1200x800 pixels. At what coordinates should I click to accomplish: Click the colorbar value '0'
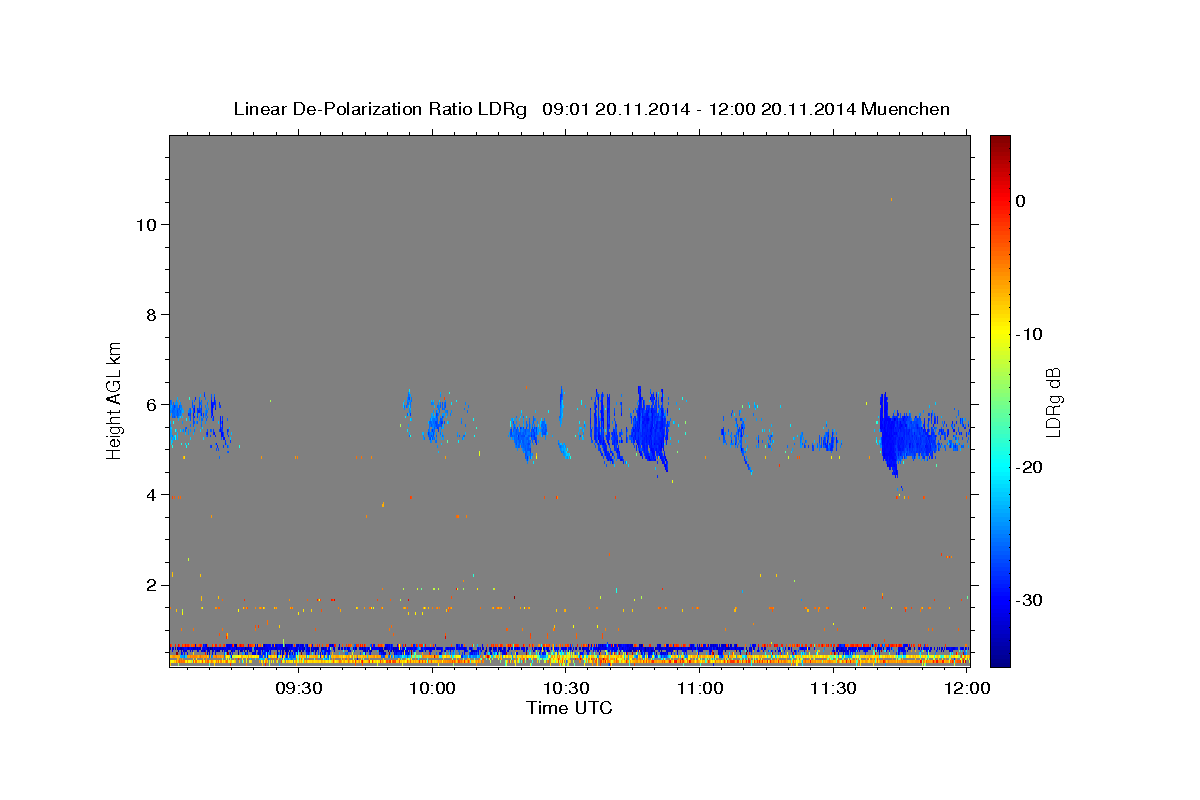coord(1020,201)
